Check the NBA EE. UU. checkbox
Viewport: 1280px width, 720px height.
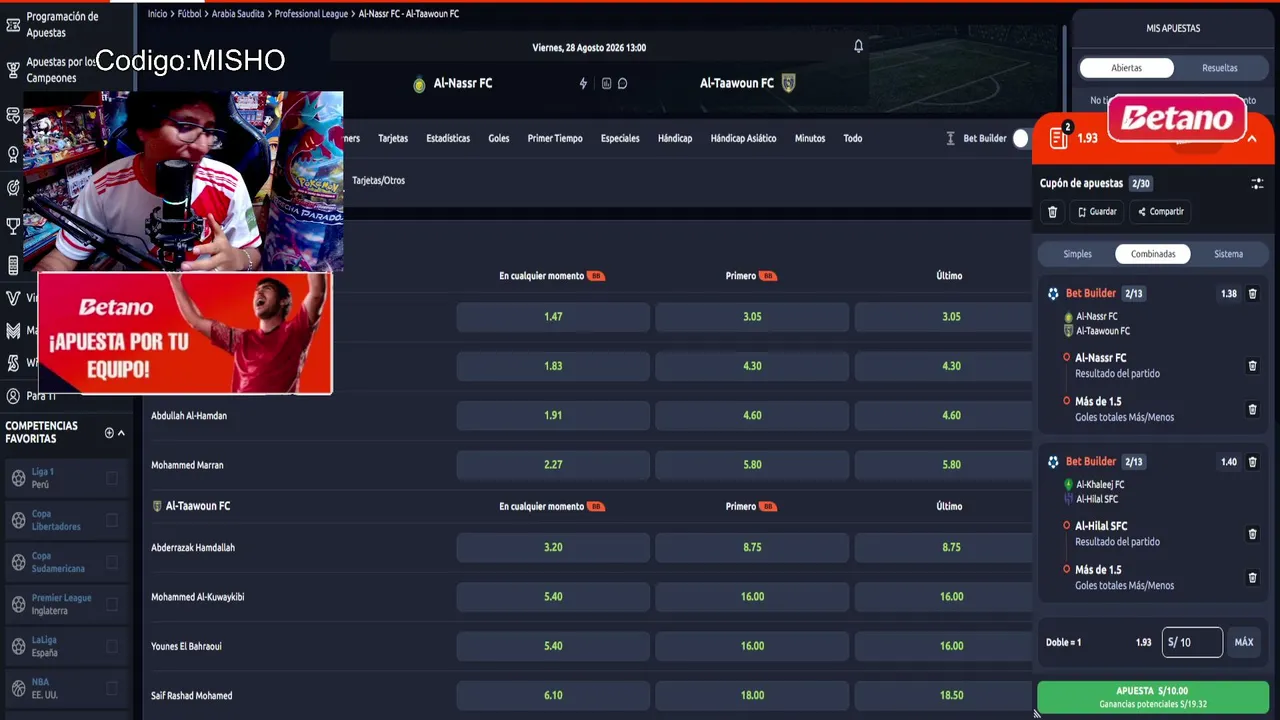click(x=112, y=688)
